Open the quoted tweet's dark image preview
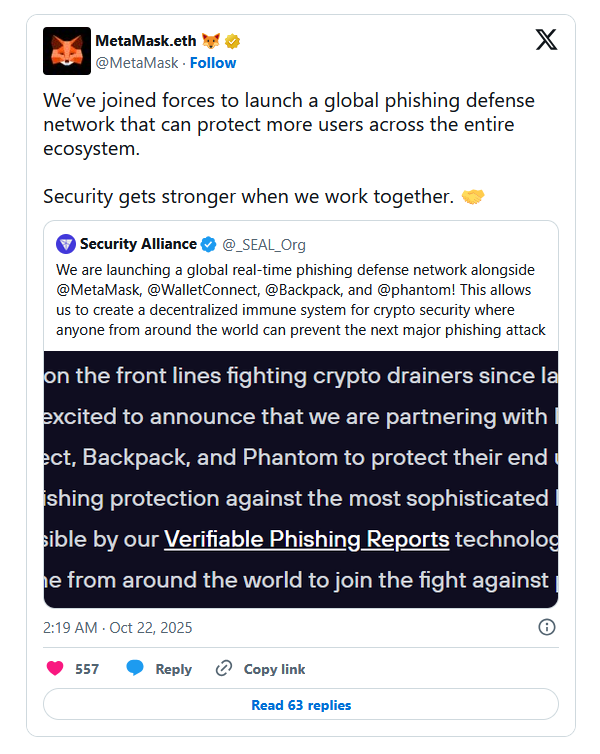Image resolution: width=600 pixels, height=754 pixels. click(300, 478)
